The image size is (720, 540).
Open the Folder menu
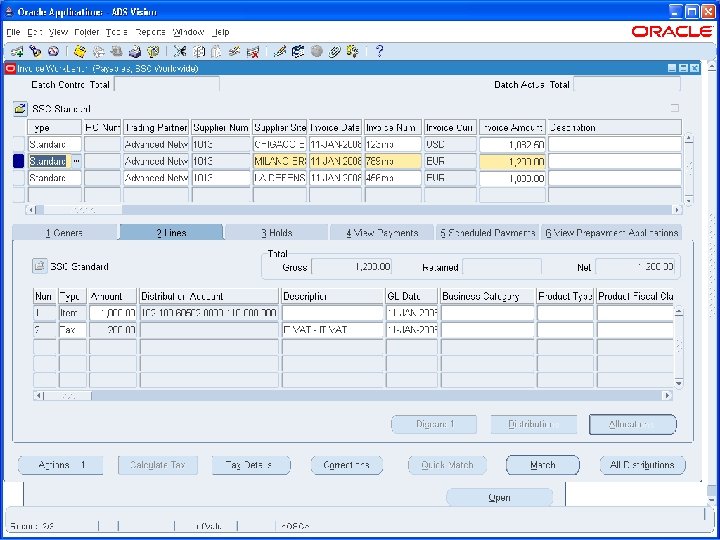tap(87, 32)
